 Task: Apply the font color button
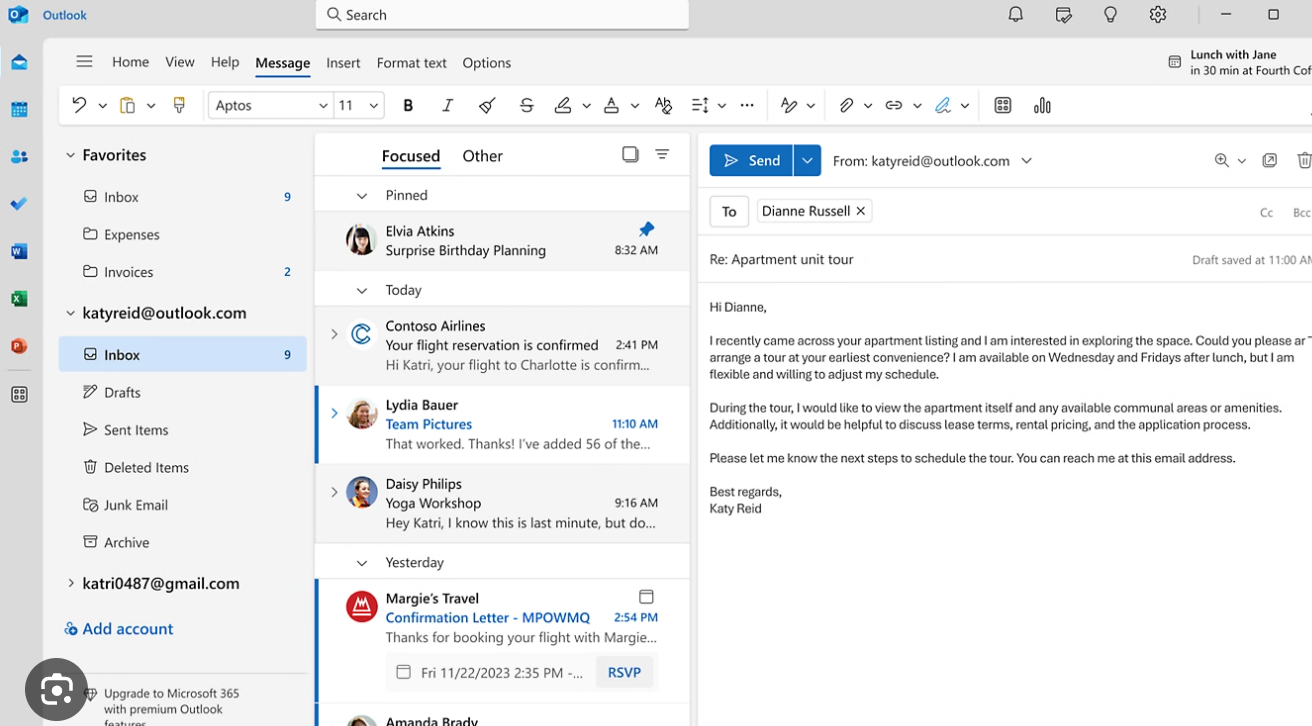(611, 105)
